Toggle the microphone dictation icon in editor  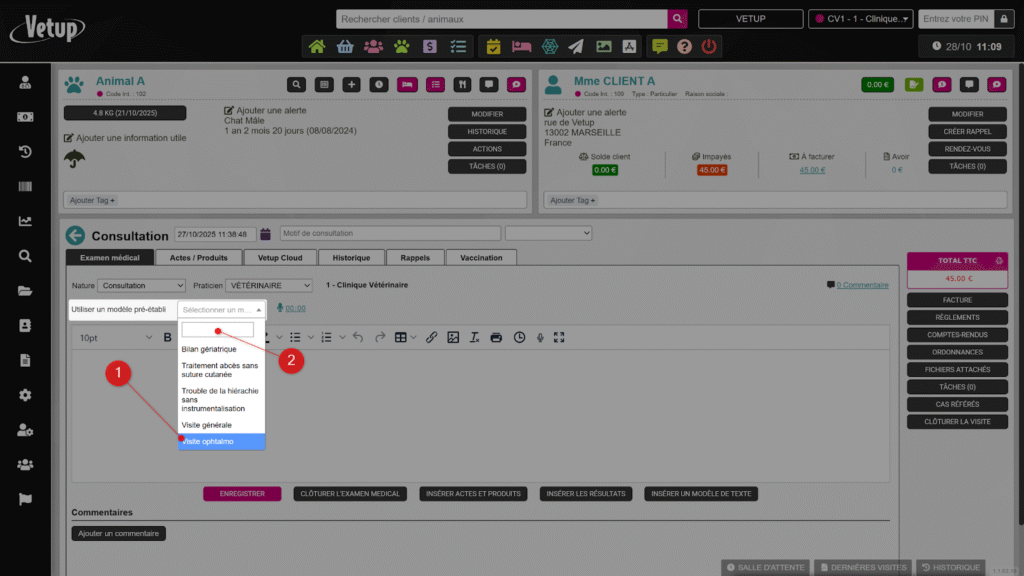[540, 338]
